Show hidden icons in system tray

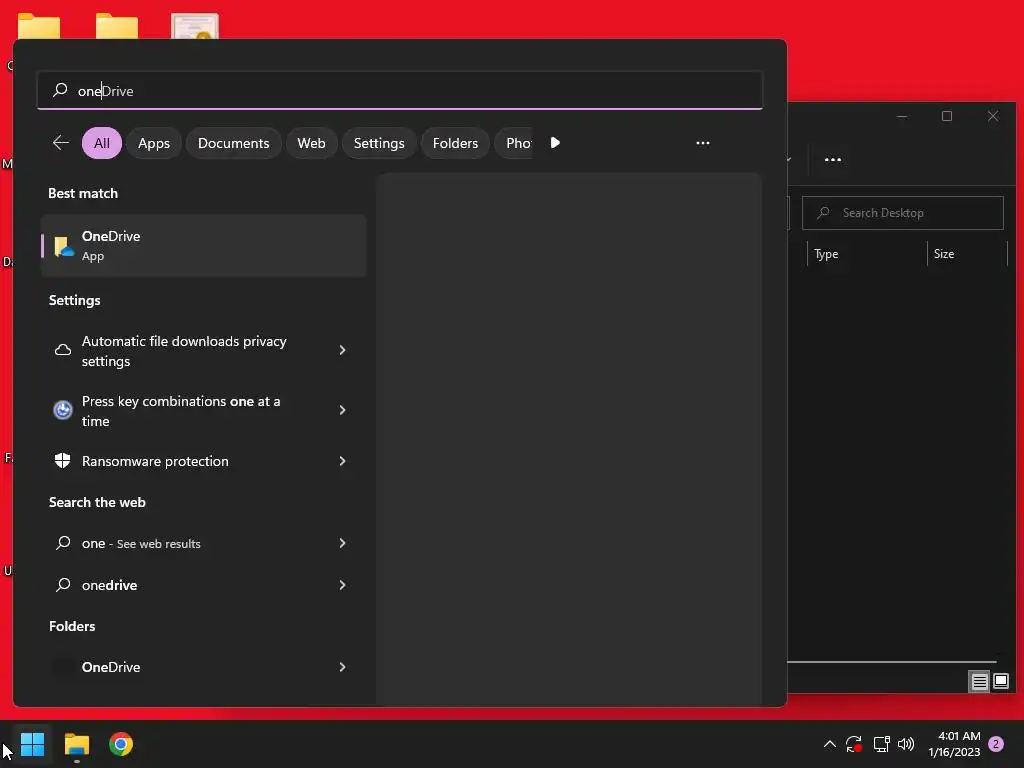pos(829,744)
